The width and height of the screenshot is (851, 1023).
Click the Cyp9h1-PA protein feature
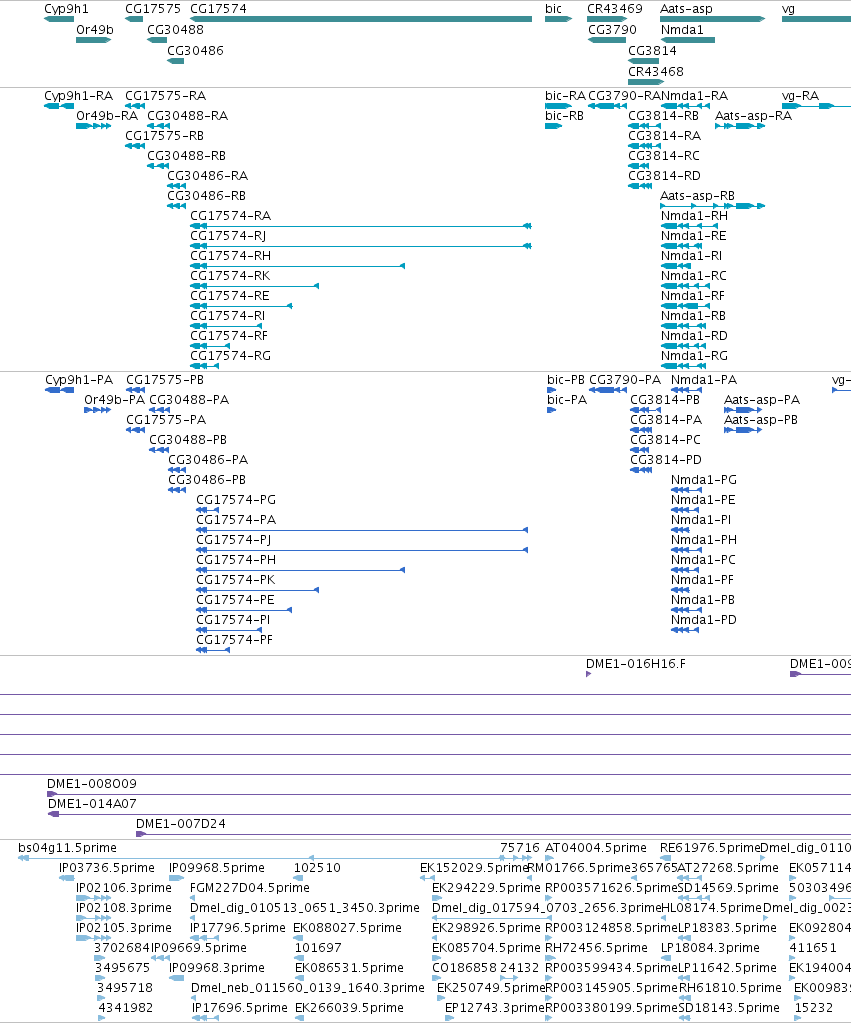[x=59, y=389]
